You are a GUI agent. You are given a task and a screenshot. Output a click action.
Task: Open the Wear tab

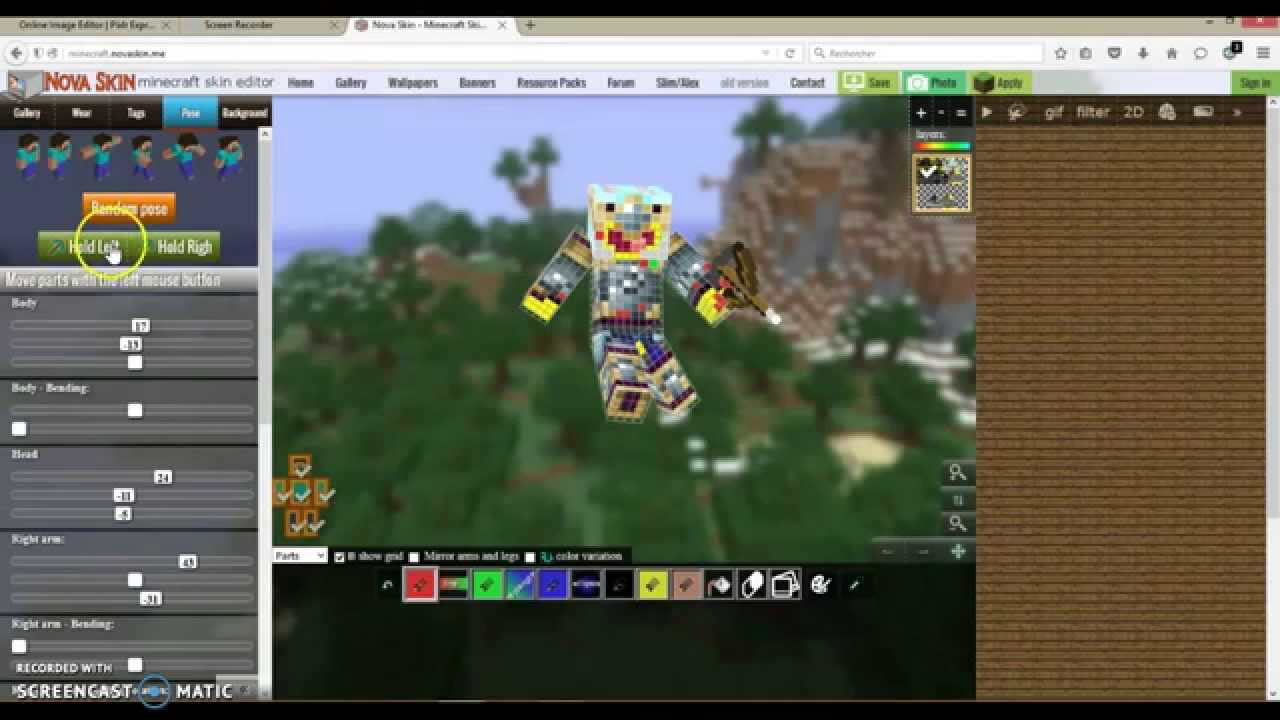click(x=82, y=113)
